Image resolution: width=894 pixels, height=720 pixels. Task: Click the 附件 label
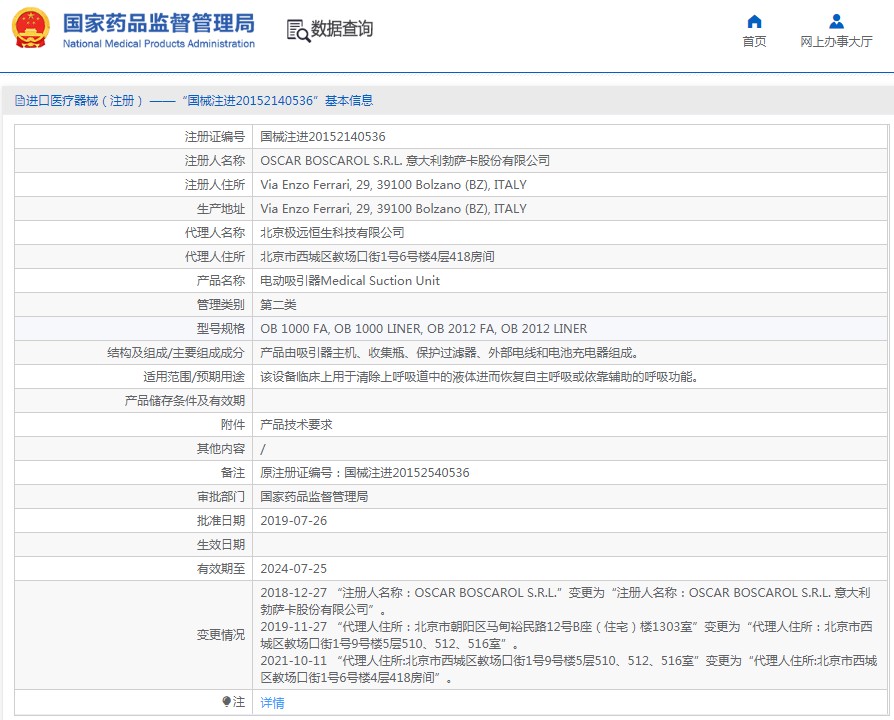pyautogui.click(x=233, y=425)
